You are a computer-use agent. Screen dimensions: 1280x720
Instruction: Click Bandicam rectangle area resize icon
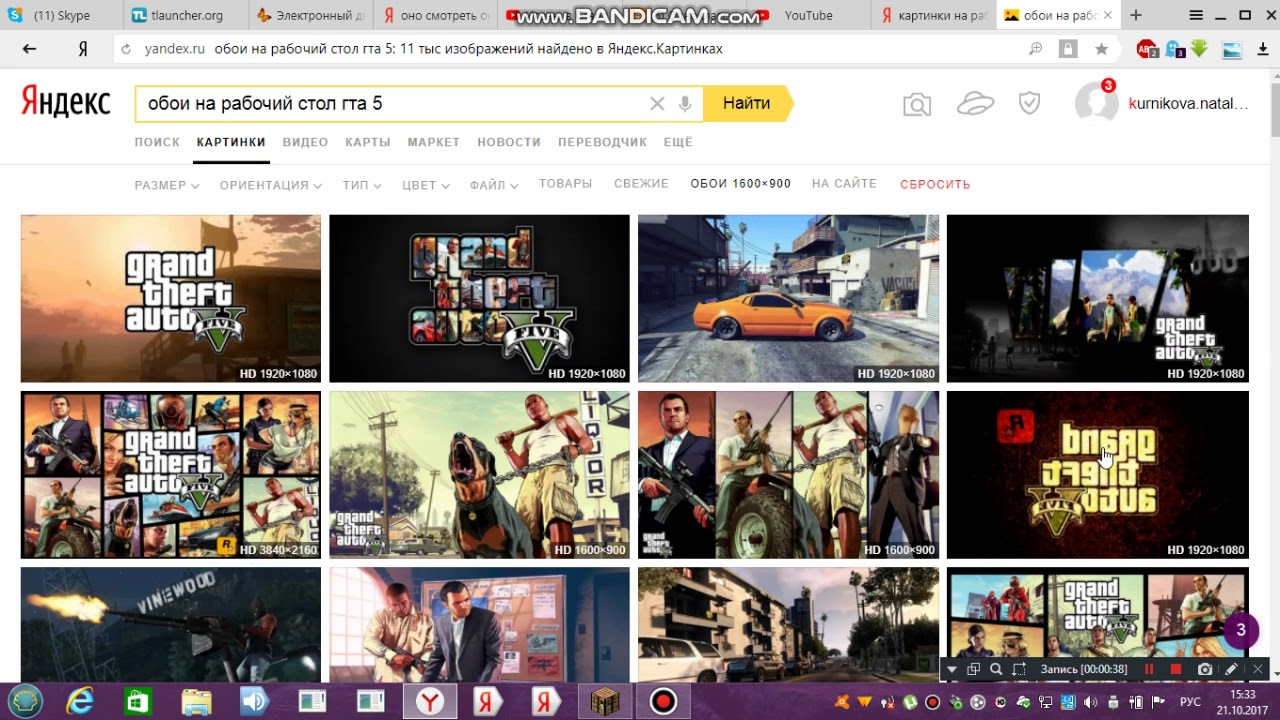(x=1019, y=669)
